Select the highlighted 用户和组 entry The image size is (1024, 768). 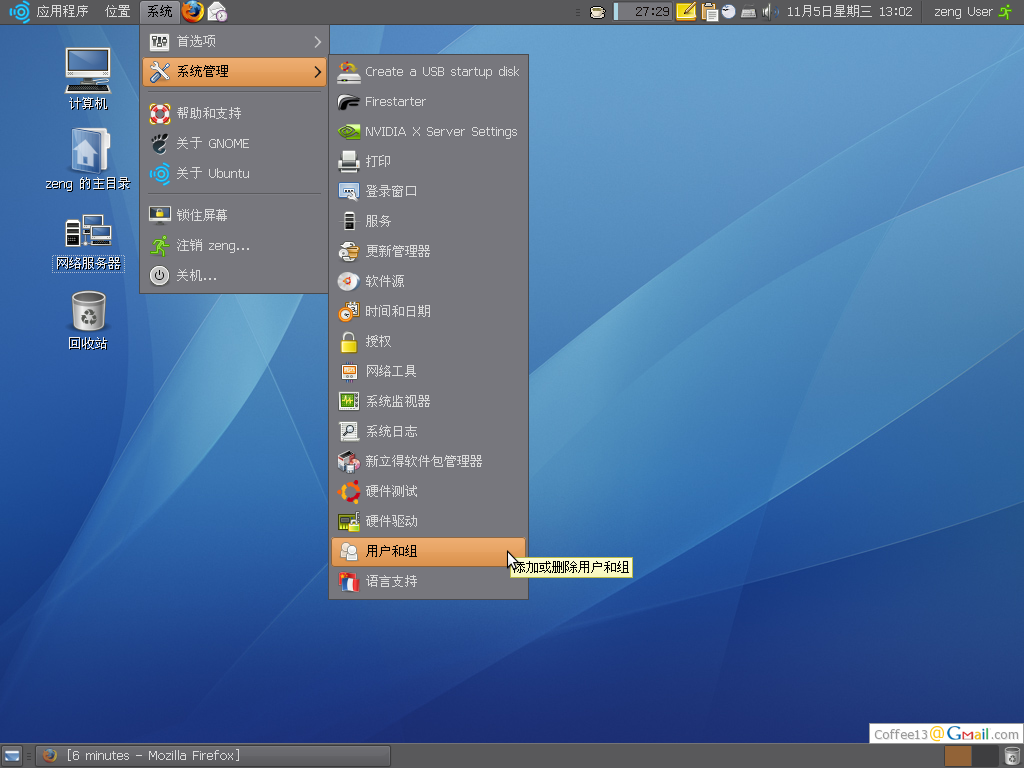click(428, 552)
